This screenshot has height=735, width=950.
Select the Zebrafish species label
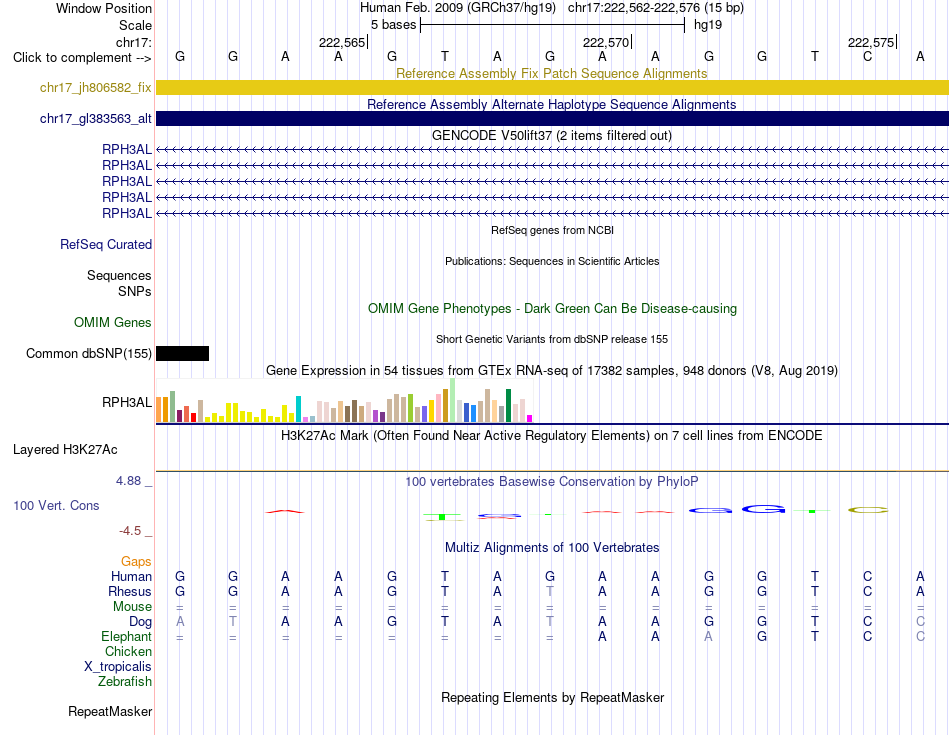[x=124, y=682]
